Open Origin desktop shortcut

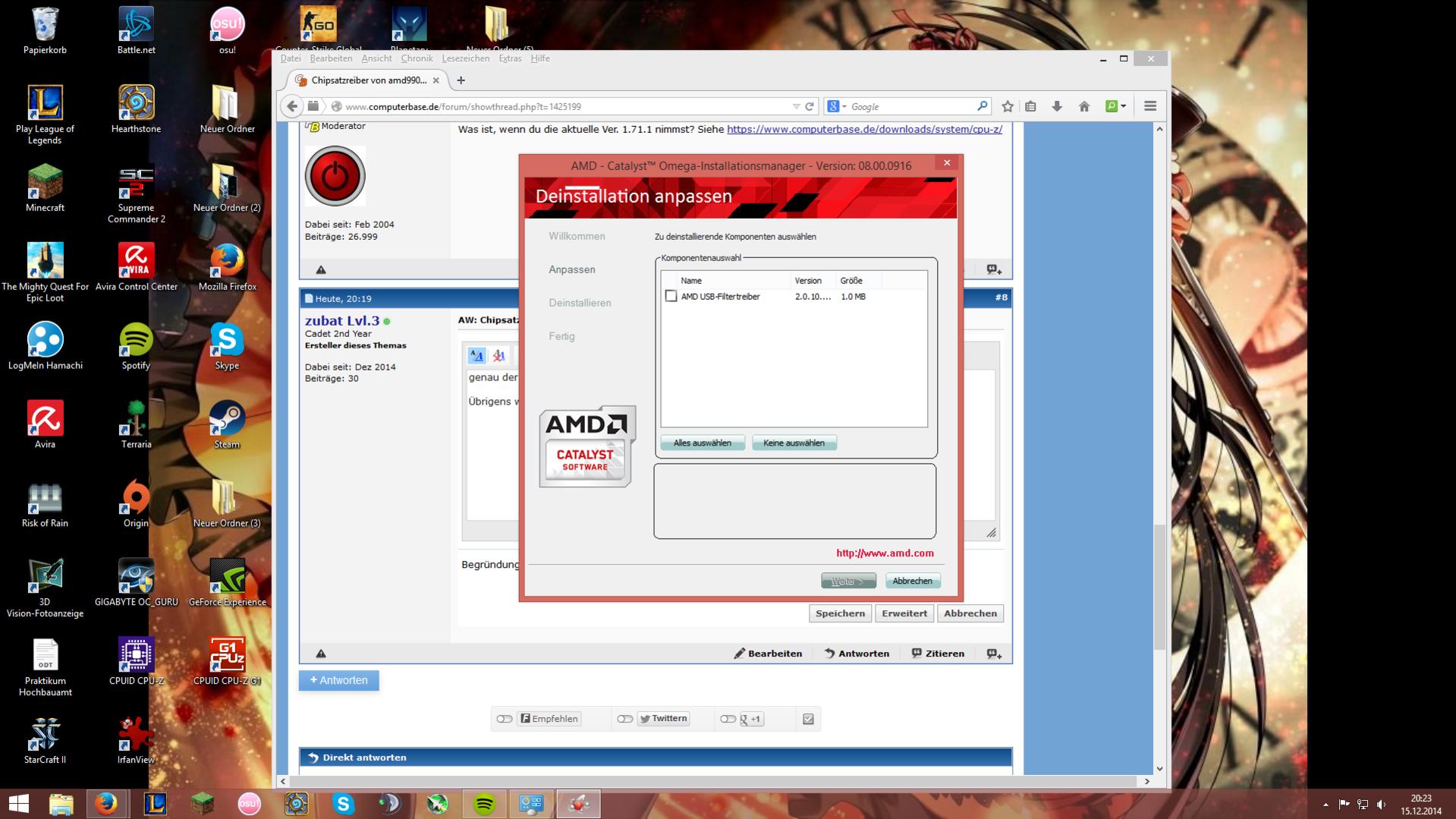136,505
